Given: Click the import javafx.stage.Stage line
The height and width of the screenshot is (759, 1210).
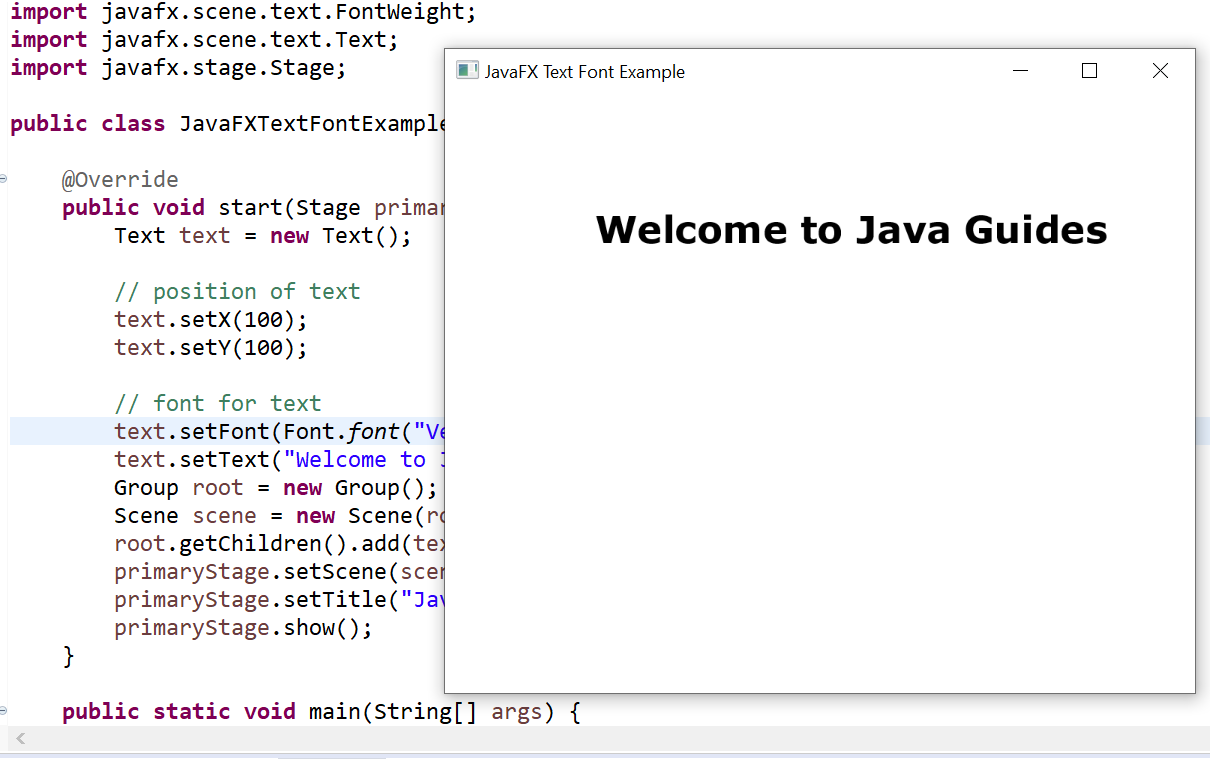Looking at the screenshot, I should pyautogui.click(x=177, y=67).
